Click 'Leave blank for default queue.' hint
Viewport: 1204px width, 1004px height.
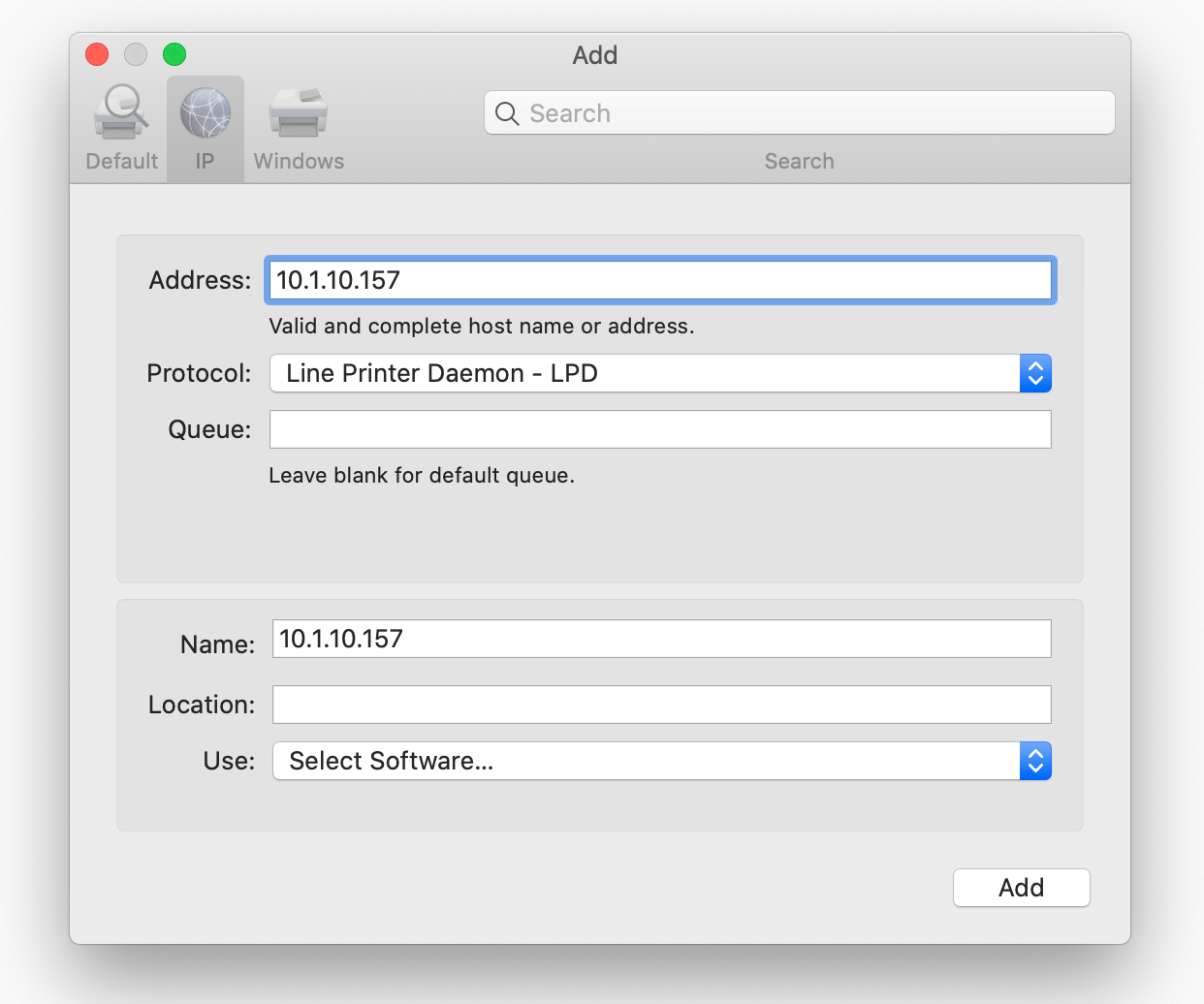click(422, 475)
